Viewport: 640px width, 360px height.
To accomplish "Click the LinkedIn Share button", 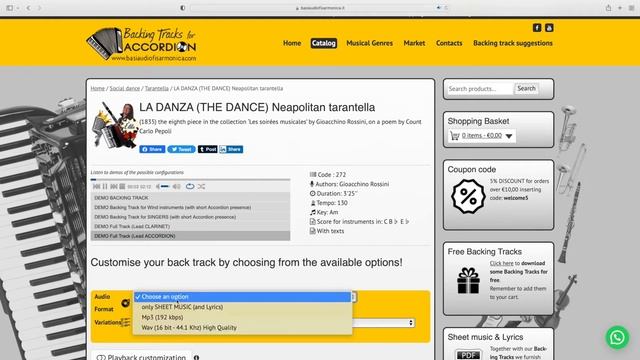I will (x=231, y=149).
